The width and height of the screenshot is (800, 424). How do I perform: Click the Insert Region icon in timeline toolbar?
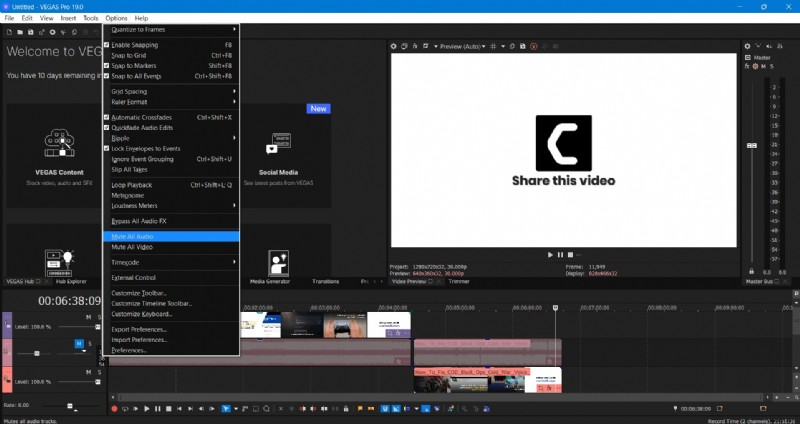[x=371, y=409]
